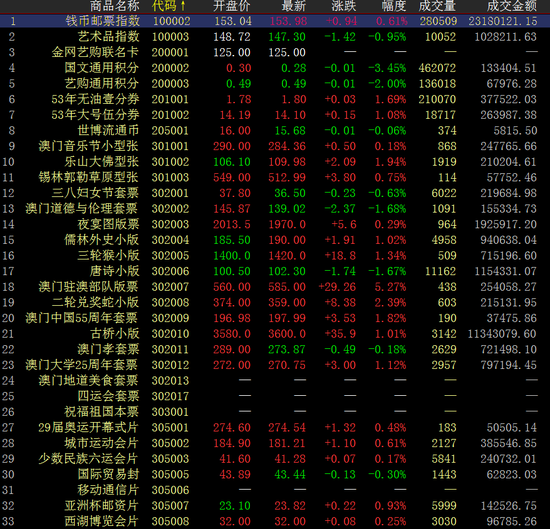Select the 艺术品指数 row

click(x=275, y=36)
